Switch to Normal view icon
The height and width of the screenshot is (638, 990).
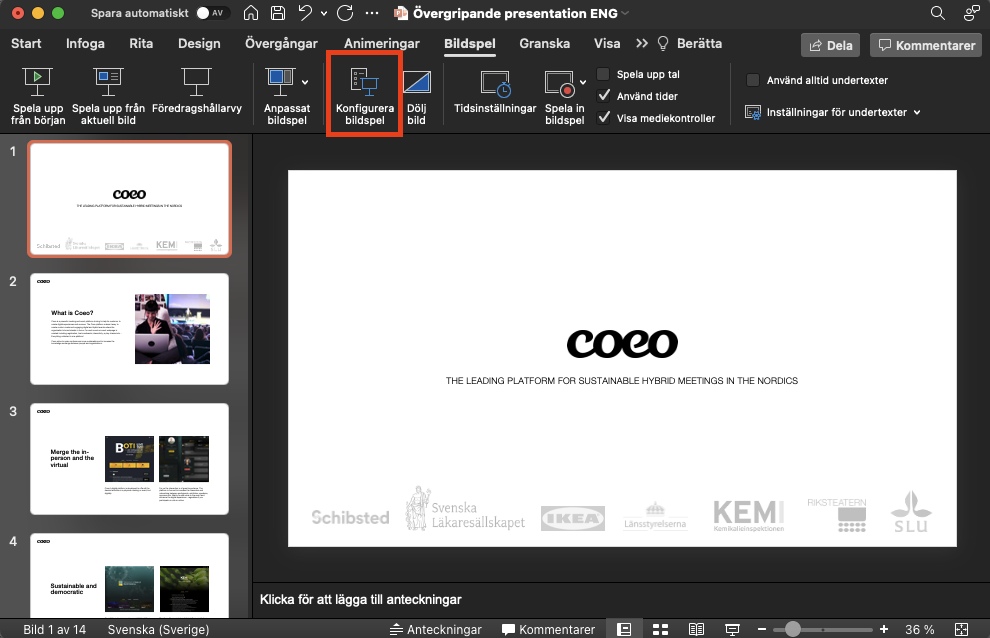click(624, 629)
